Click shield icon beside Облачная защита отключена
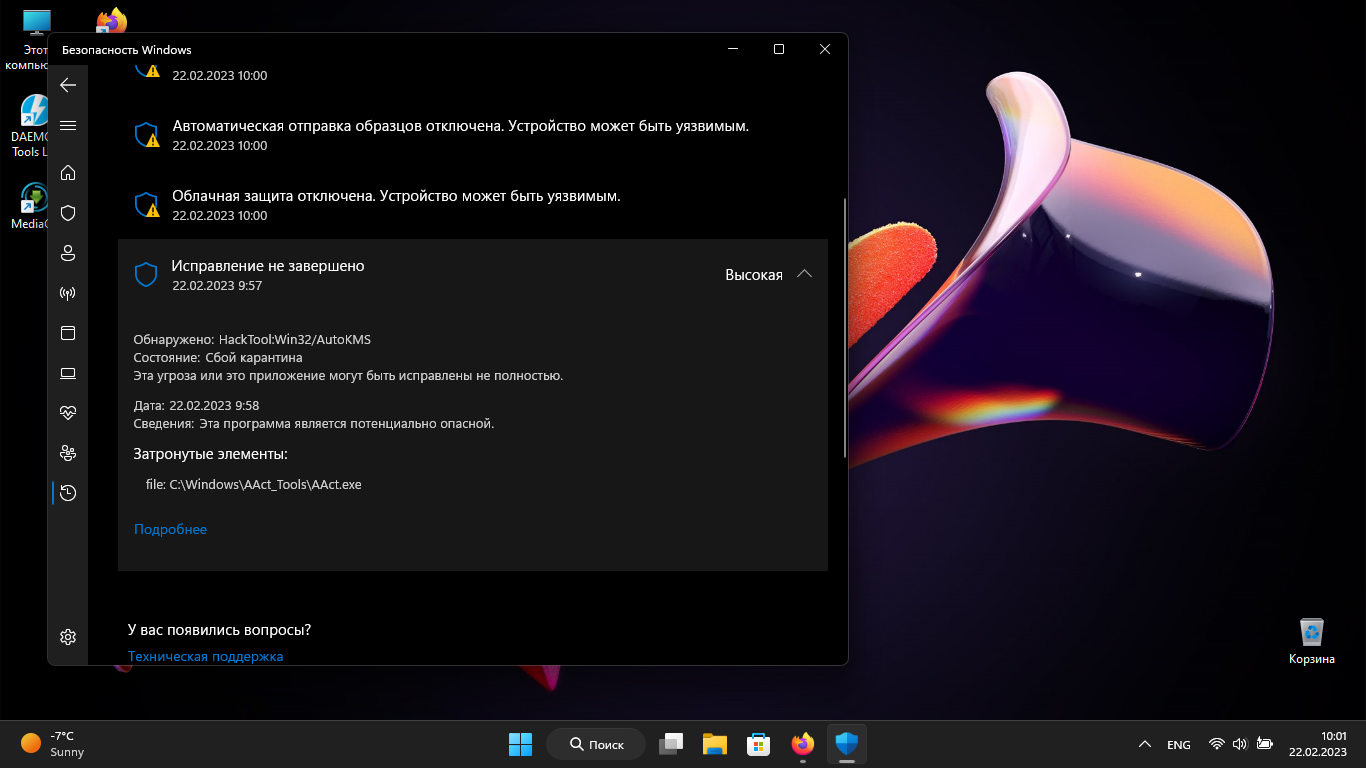Screen dimensions: 1366x768 [147, 205]
